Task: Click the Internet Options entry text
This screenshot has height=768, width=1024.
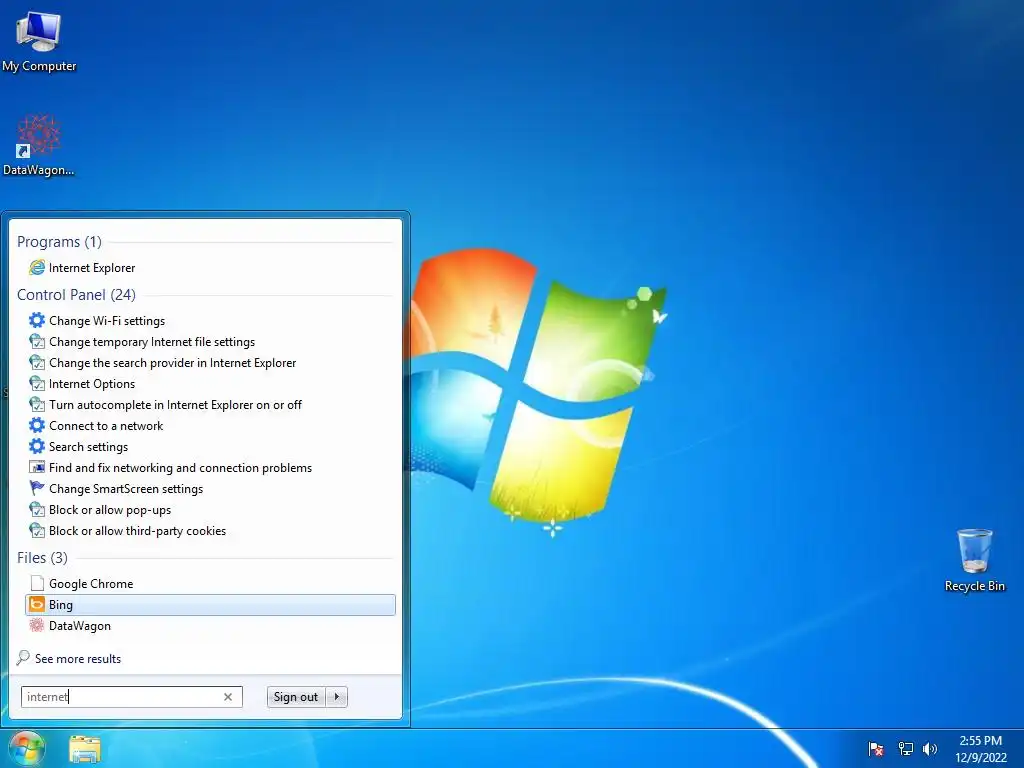Action: [92, 383]
